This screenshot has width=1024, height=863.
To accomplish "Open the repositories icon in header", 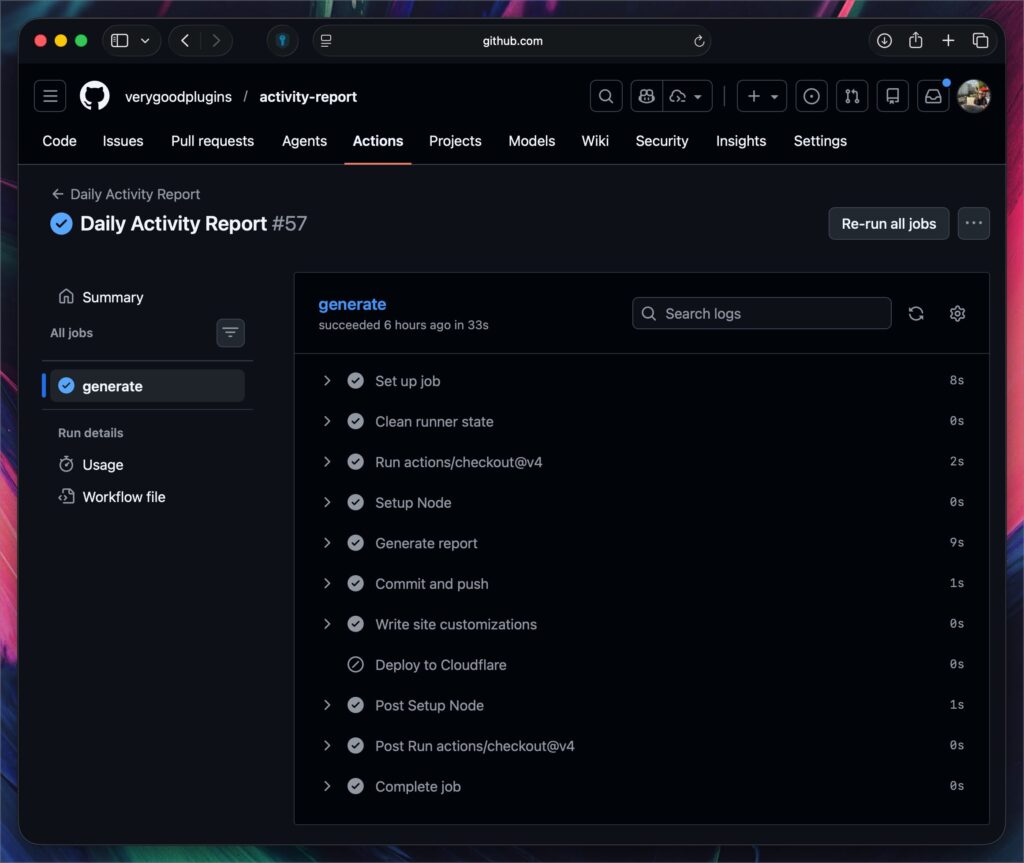I will coord(893,97).
